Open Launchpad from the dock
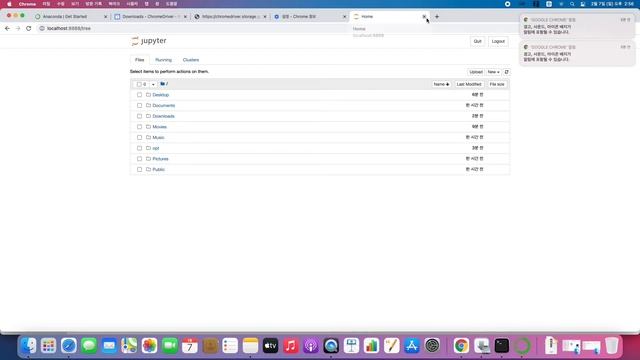 click(x=49, y=346)
